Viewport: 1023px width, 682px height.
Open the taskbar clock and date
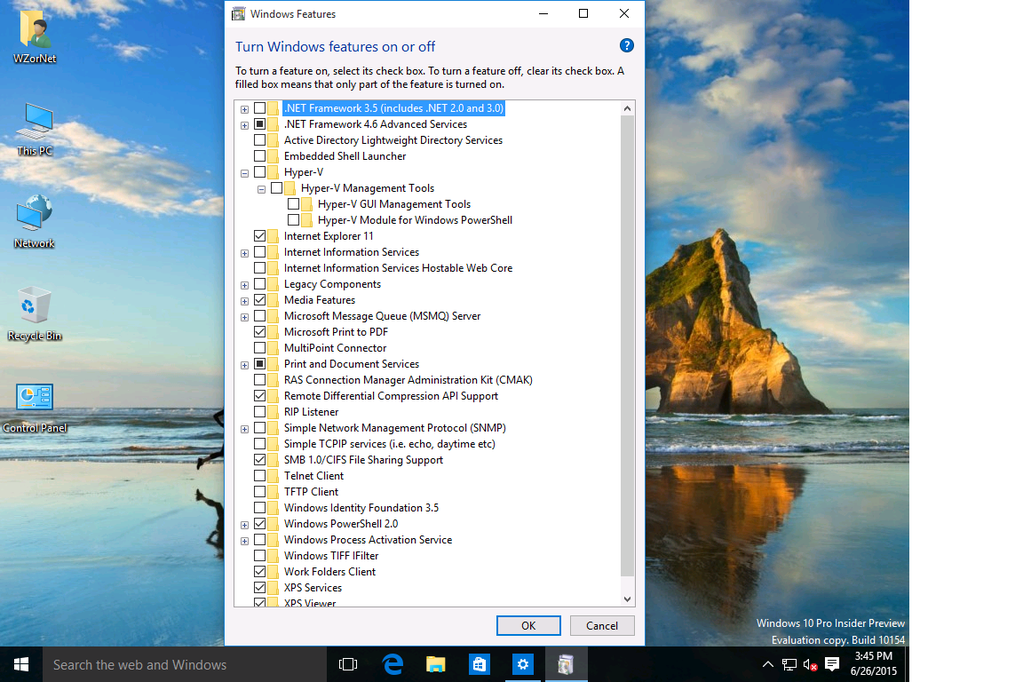(x=874, y=664)
